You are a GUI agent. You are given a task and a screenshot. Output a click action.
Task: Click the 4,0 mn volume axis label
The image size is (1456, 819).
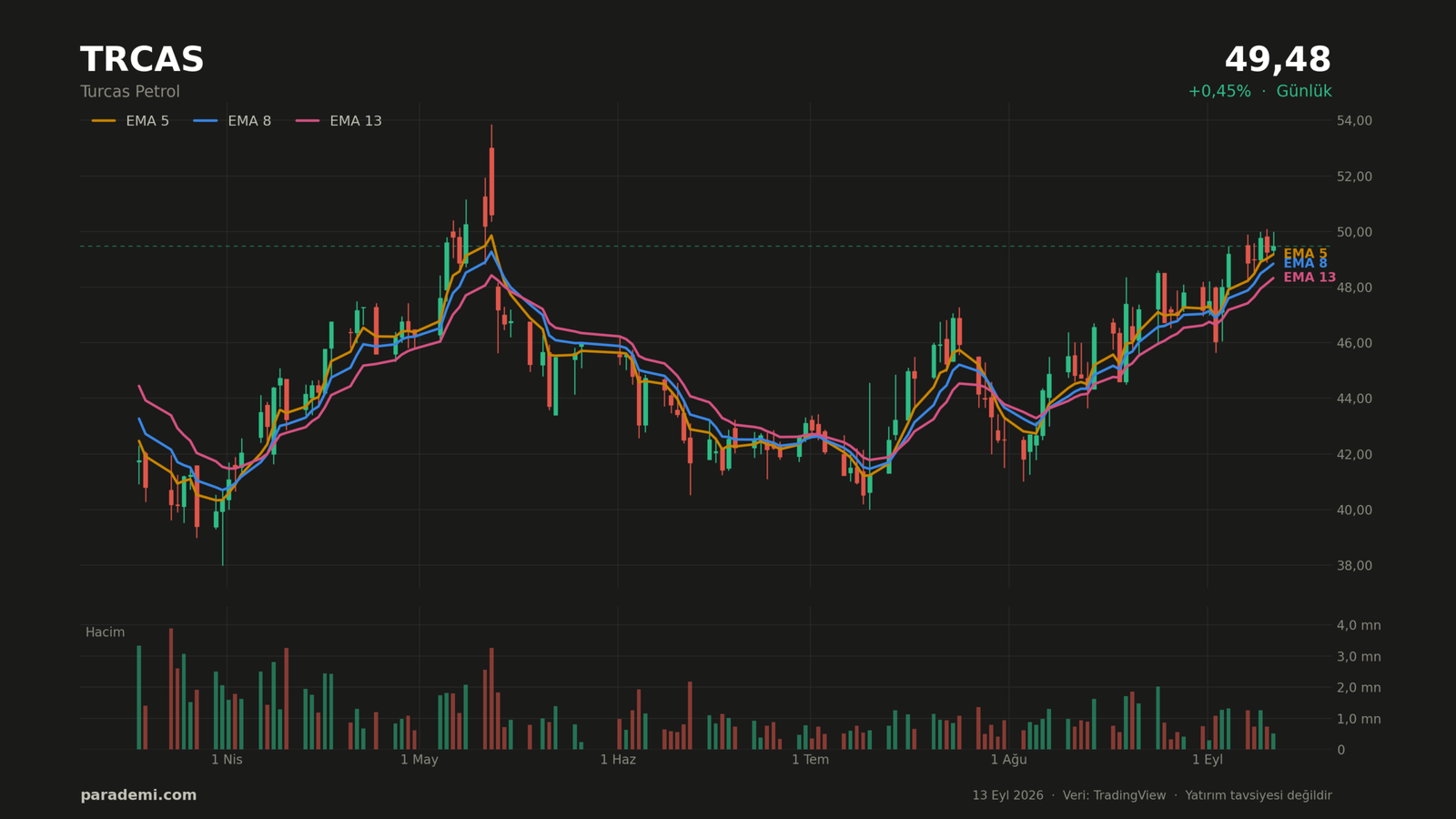click(x=1359, y=625)
